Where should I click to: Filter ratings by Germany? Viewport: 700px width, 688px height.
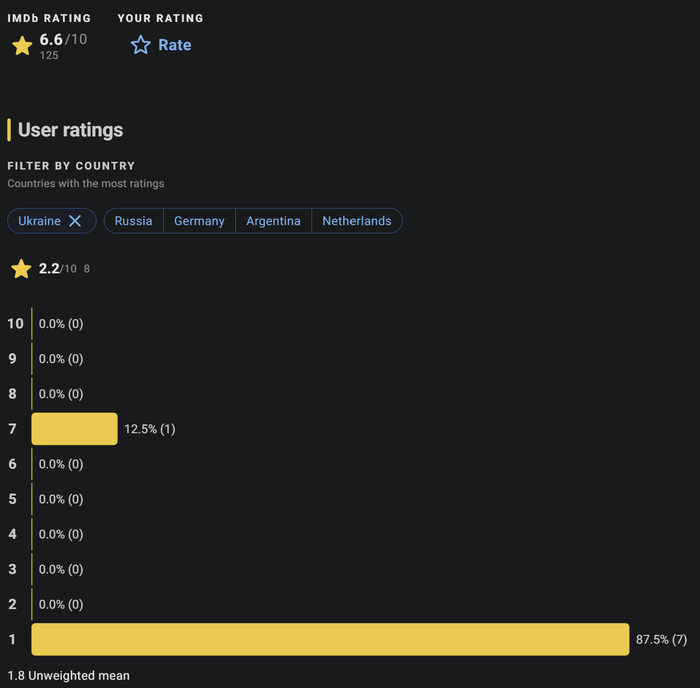pos(199,221)
